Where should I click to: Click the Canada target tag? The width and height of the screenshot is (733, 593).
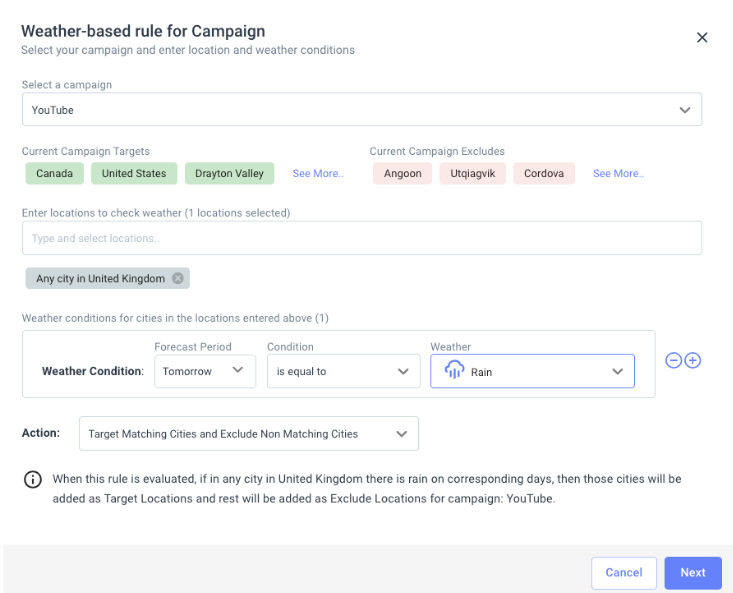click(x=54, y=173)
